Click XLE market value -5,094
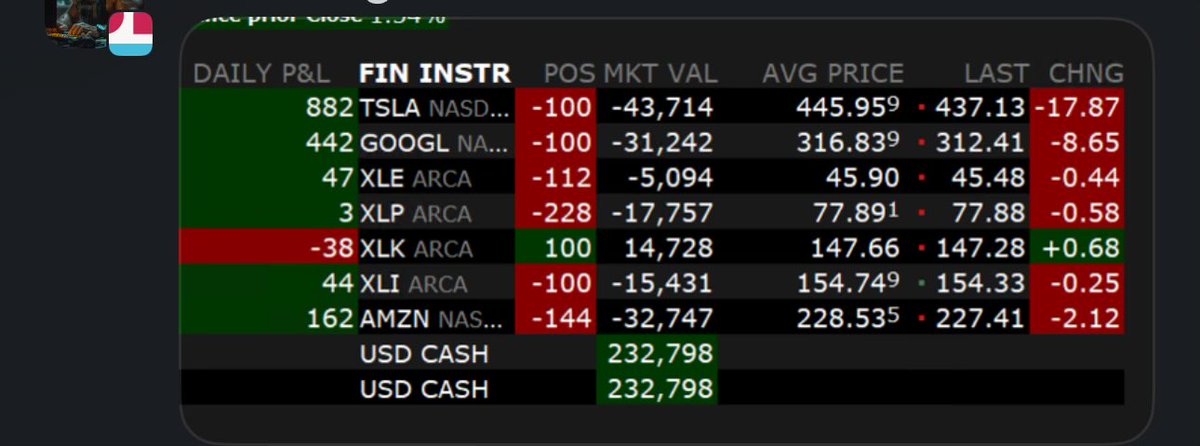This screenshot has width=1200, height=446. pos(670,177)
